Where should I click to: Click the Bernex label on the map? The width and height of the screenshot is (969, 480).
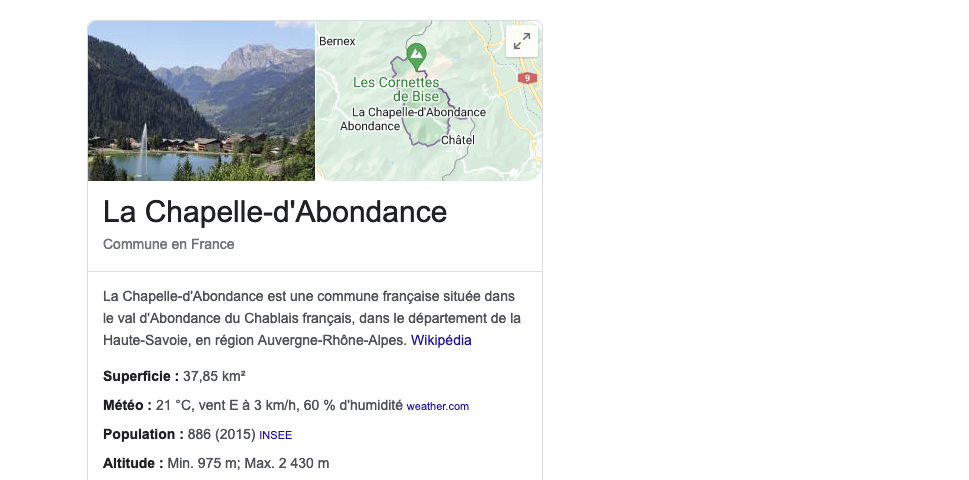click(337, 41)
